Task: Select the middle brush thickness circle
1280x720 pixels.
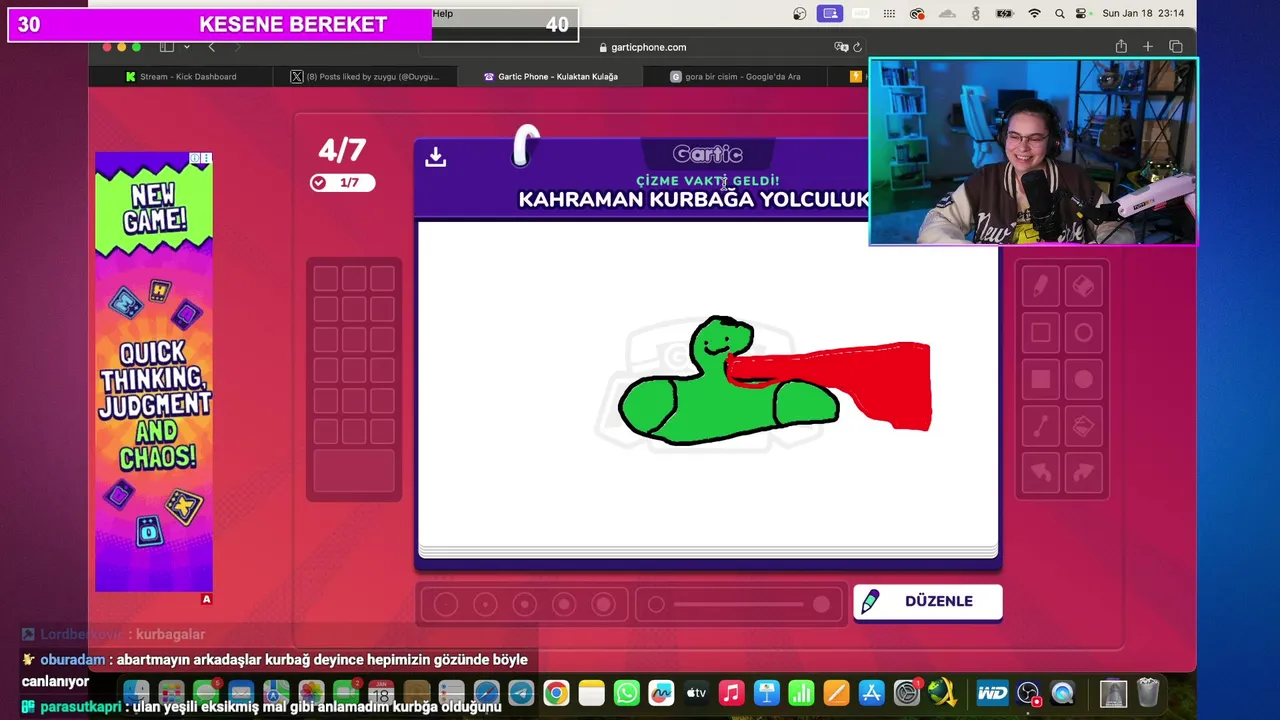Action: tap(524, 604)
